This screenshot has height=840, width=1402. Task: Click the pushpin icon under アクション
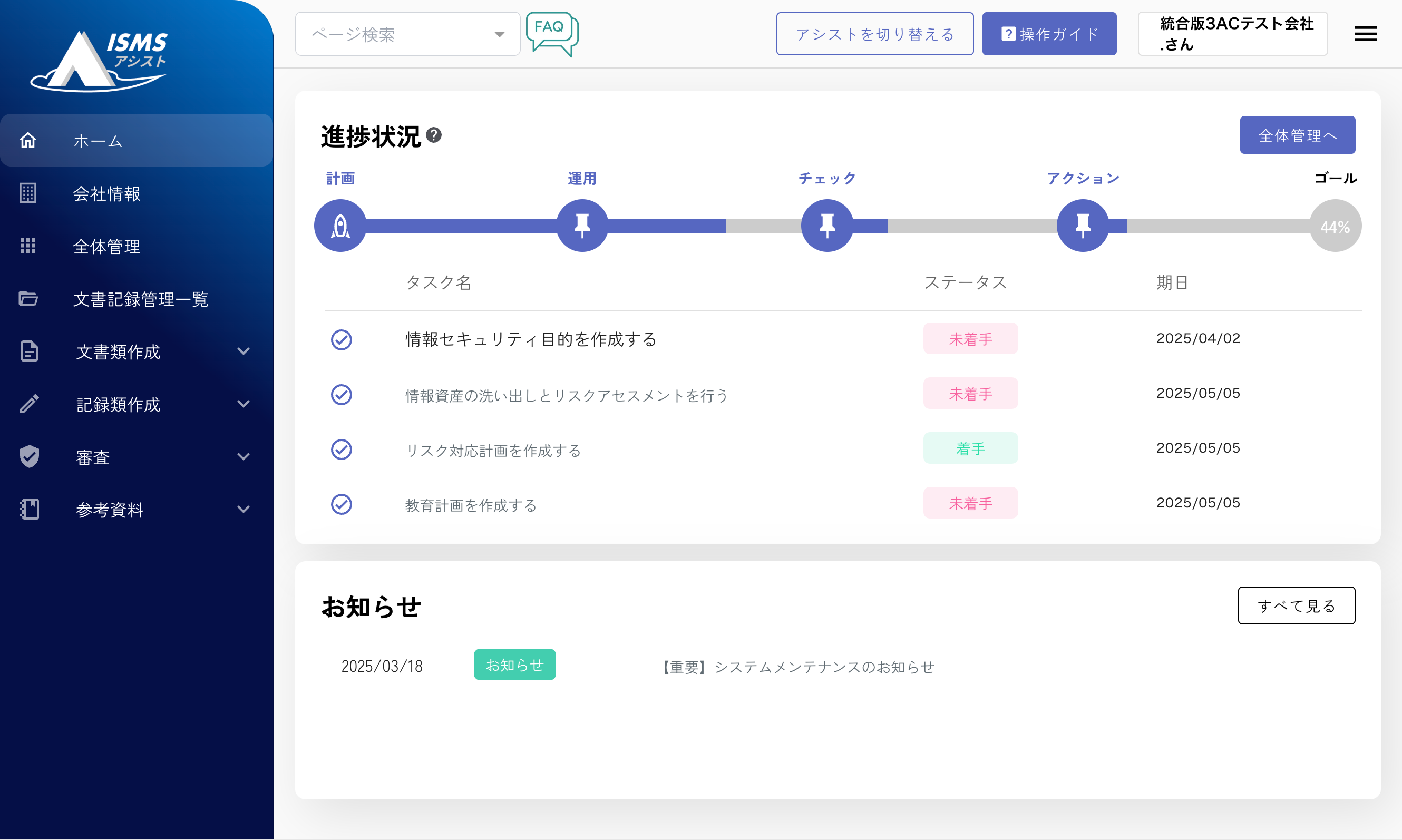click(1082, 226)
